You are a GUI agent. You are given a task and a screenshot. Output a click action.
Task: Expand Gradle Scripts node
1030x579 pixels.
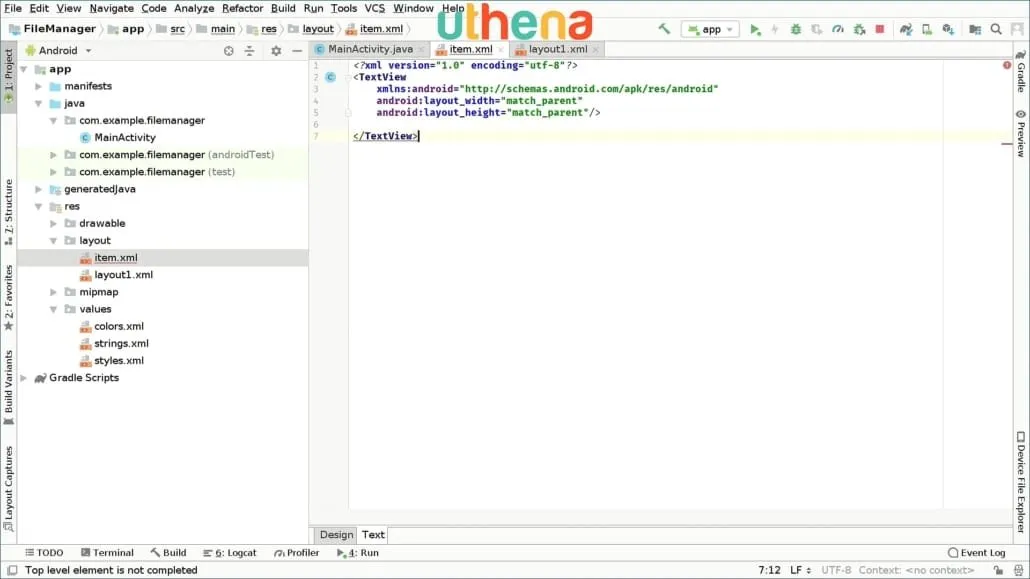(24, 378)
